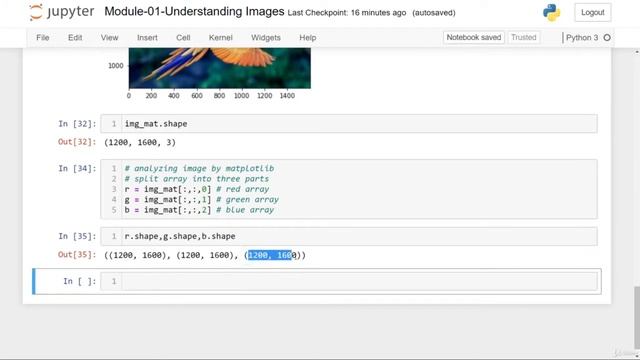Image resolution: width=640 pixels, height=360 pixels.
Task: Click the line 'b = img_mat[:,:,2]'
Action: [x=168, y=210]
